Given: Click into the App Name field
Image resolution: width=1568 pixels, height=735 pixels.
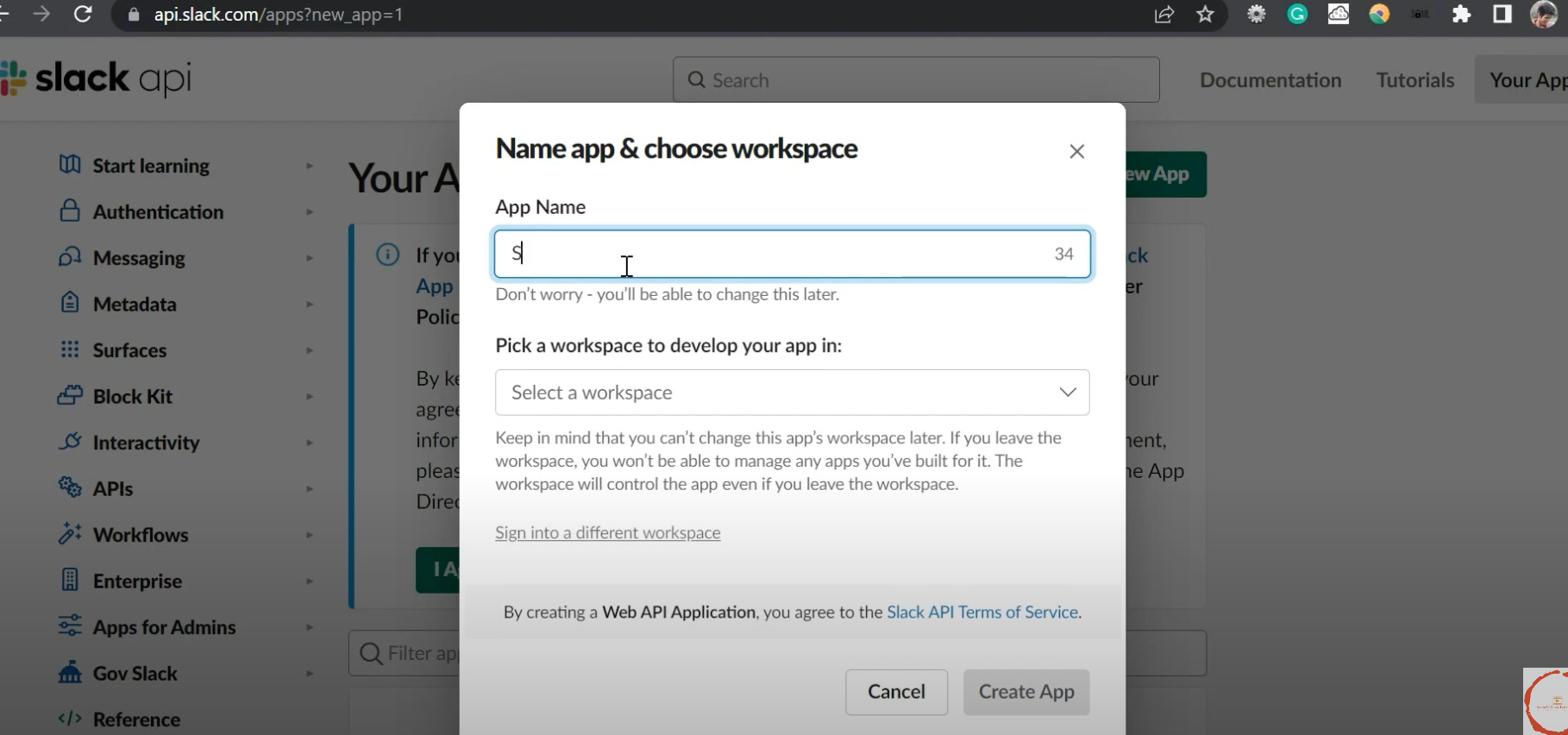Looking at the screenshot, I should pos(792,254).
